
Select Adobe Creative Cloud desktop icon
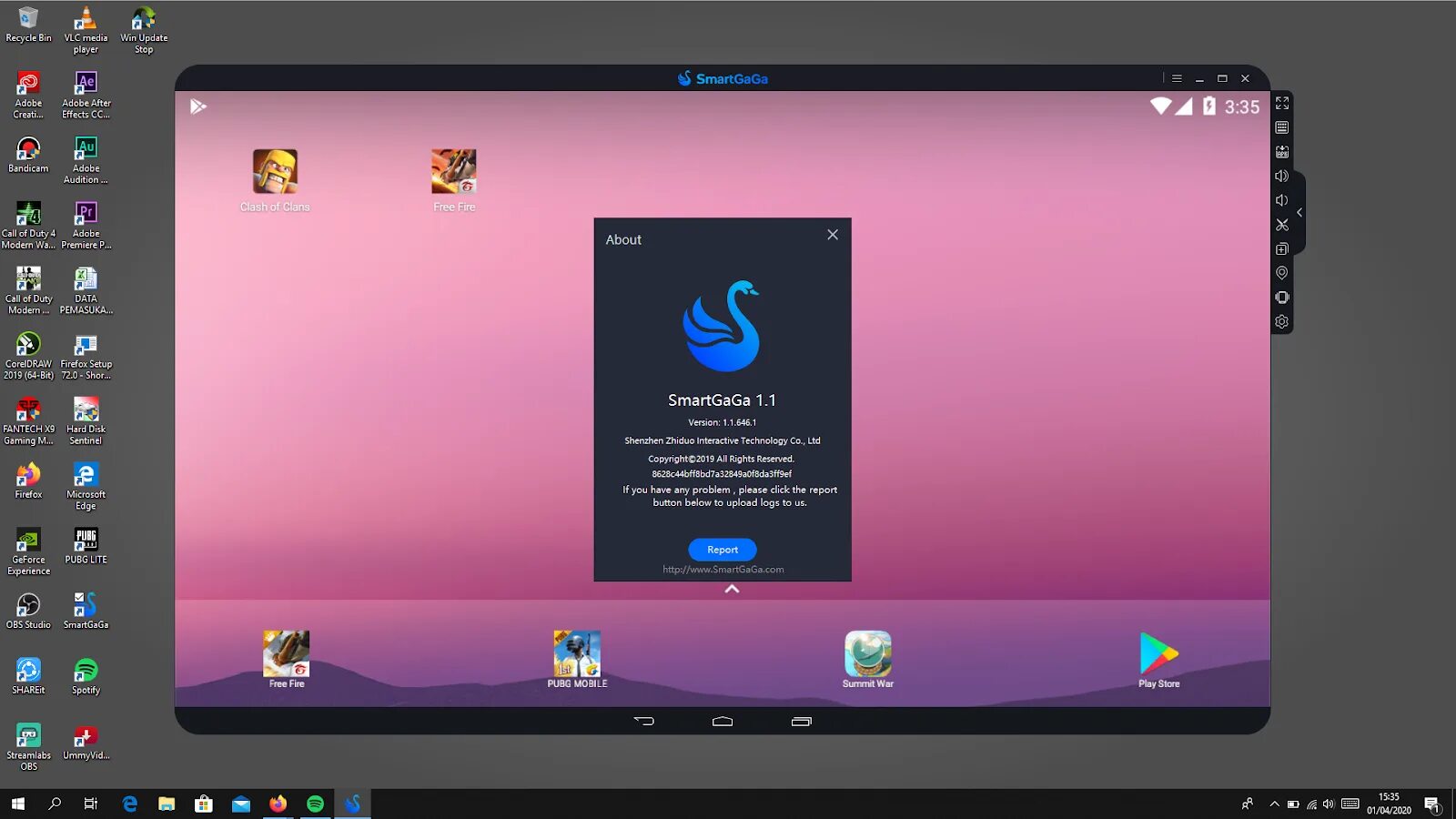[28, 96]
